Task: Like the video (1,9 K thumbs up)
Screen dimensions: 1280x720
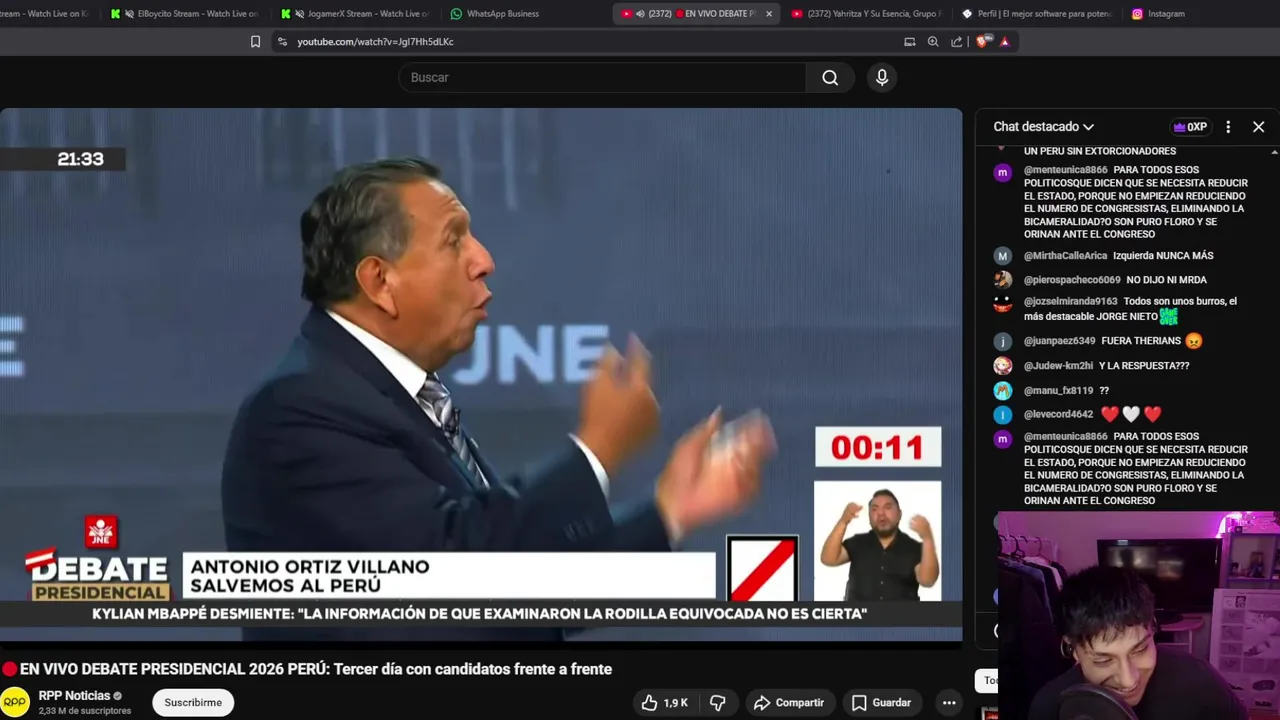Action: coord(664,703)
